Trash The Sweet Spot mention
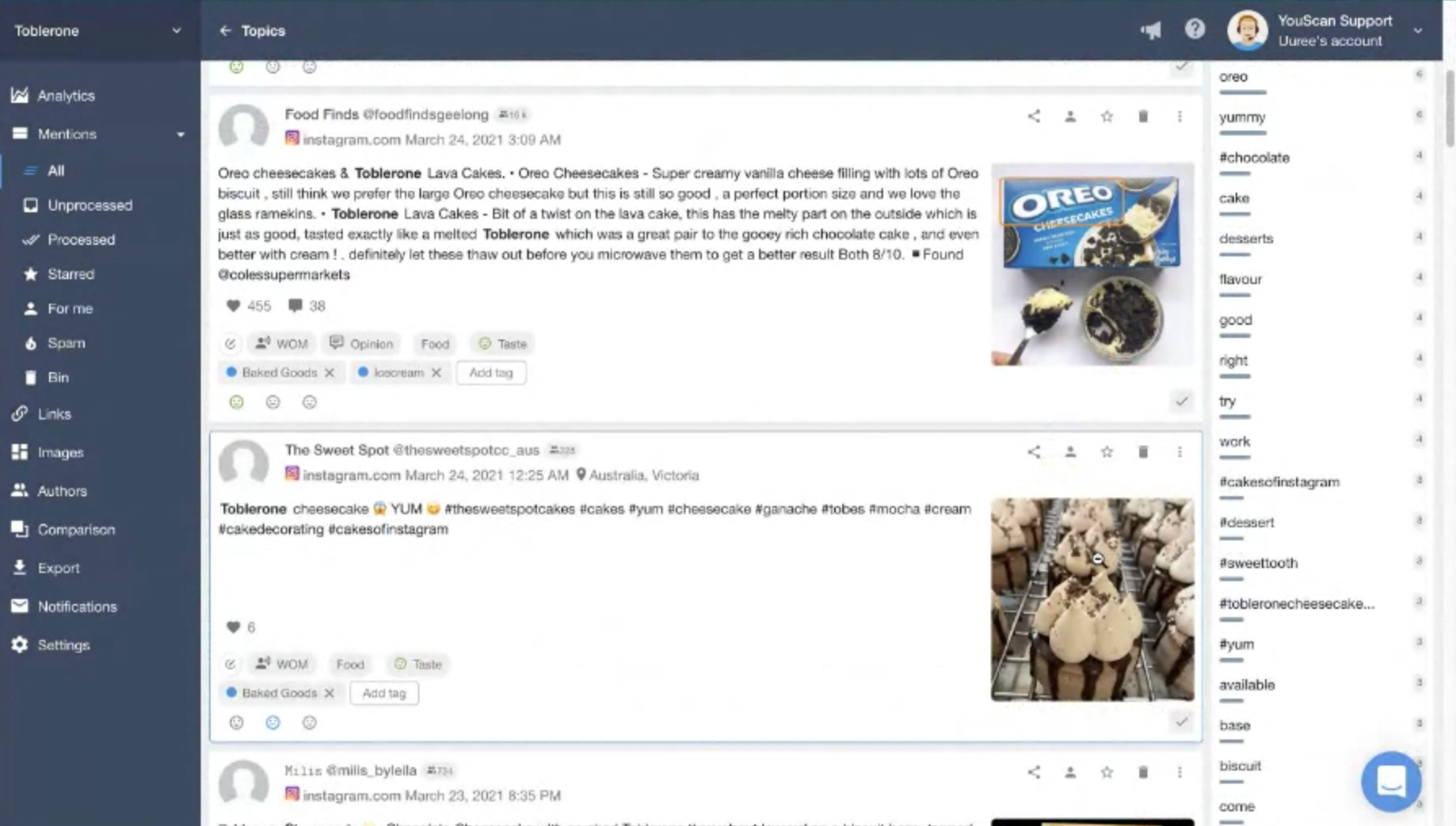The width and height of the screenshot is (1456, 826). click(1143, 451)
